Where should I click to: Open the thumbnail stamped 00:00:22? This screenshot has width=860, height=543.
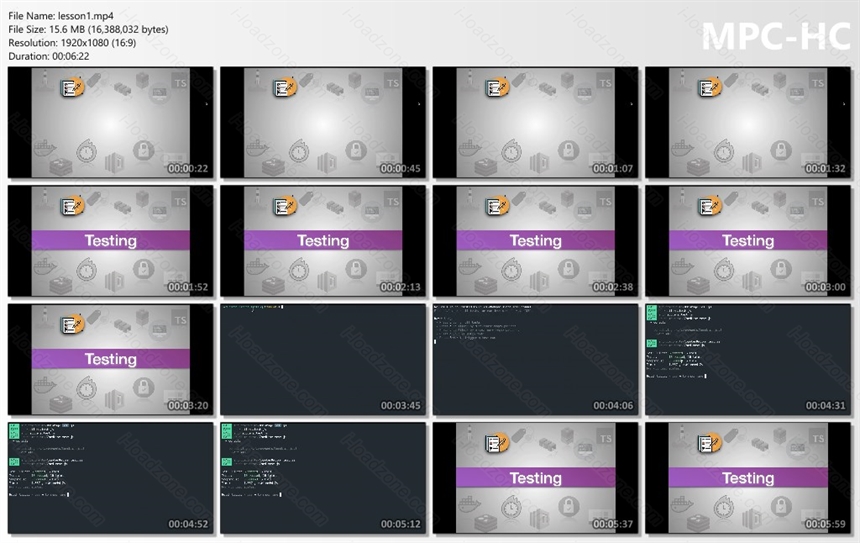[x=111, y=122]
